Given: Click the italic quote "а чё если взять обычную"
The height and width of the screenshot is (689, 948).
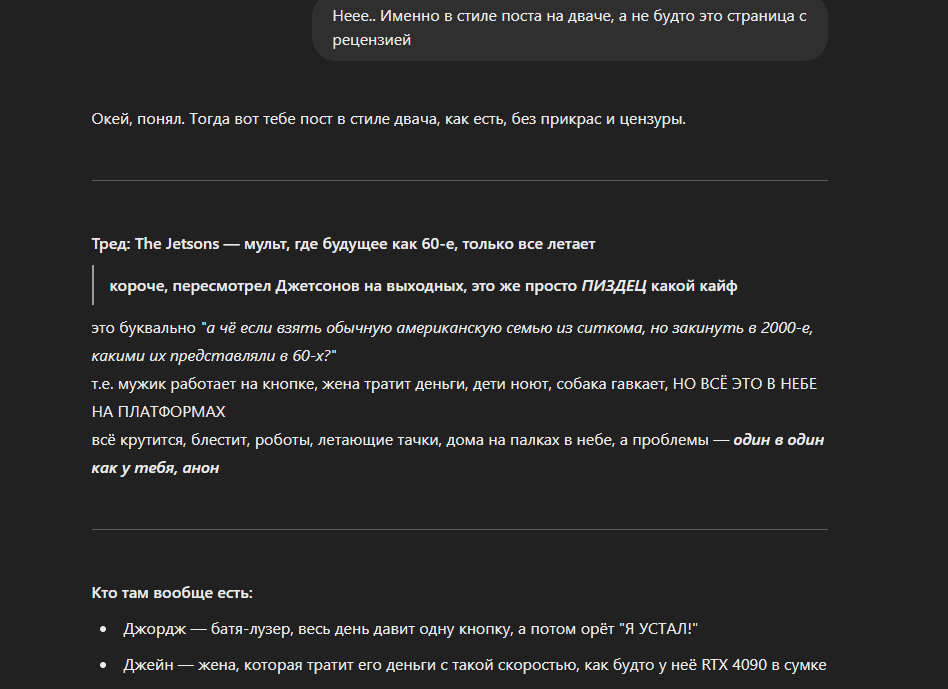Looking at the screenshot, I should tap(509, 328).
